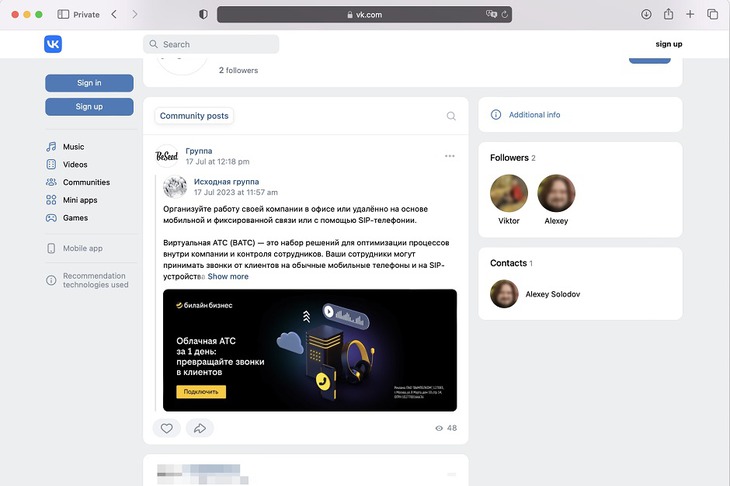The height and width of the screenshot is (486, 730).
Task: Toggle the Safari sidebar
Action: tap(63, 14)
